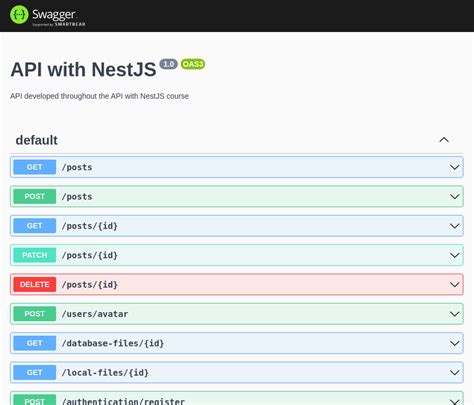Expand the GET /local-files/{id} operation arrow
The image size is (474, 405).
(x=454, y=372)
